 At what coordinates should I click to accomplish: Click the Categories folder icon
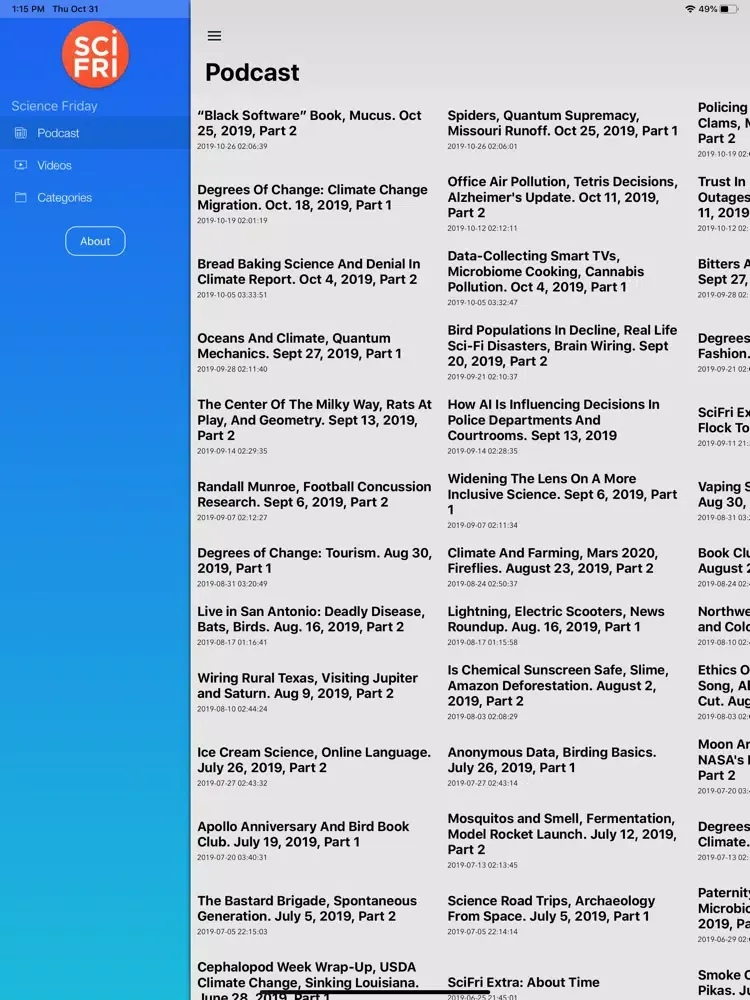pos(21,197)
